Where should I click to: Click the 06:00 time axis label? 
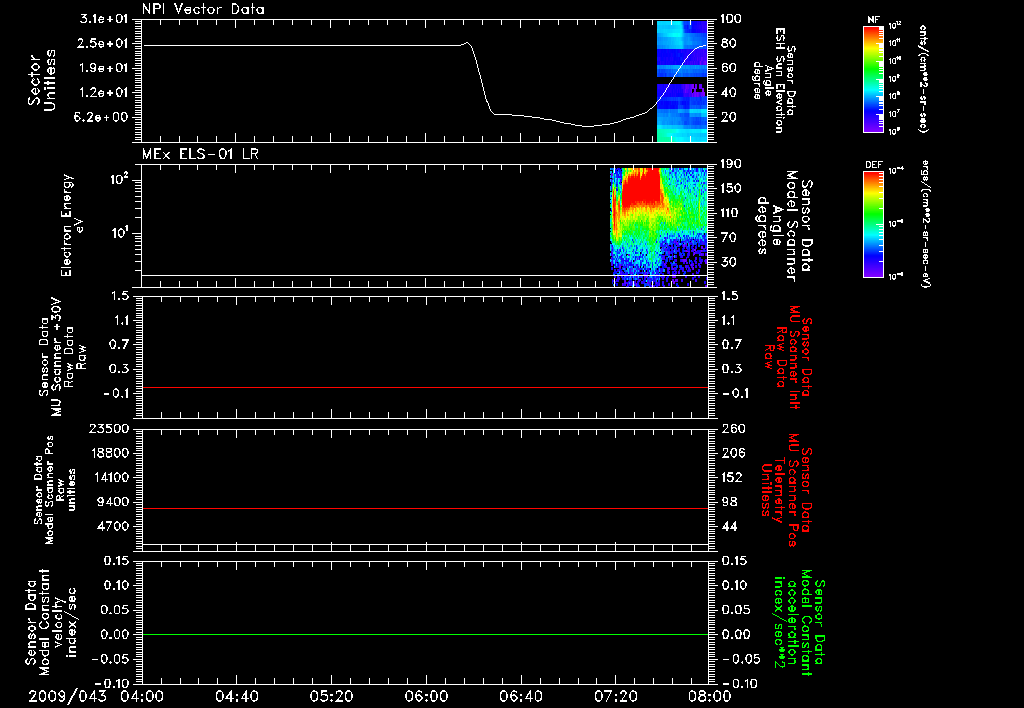pyautogui.click(x=426, y=696)
